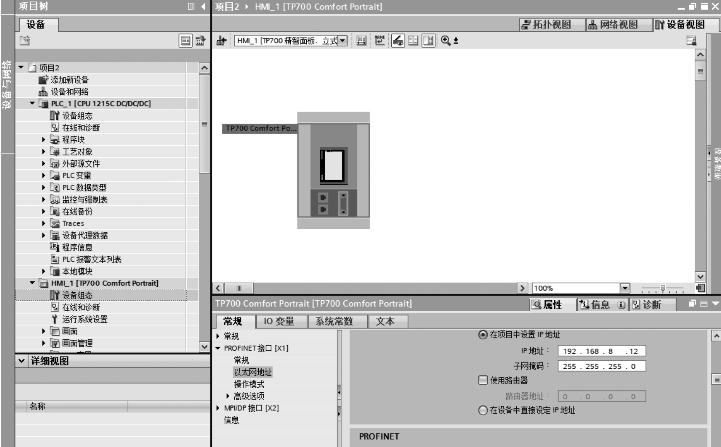This screenshot has width=721, height=447.
Task: Click the zoom slider in editor status bar
Action: coord(663,288)
